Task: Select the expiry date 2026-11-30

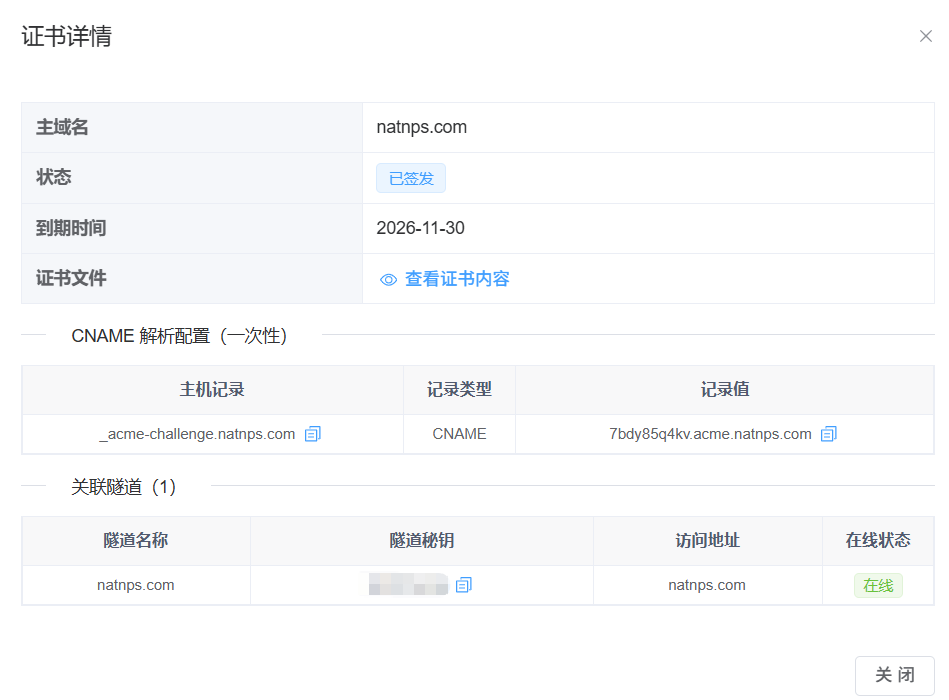Action: pyautogui.click(x=421, y=228)
